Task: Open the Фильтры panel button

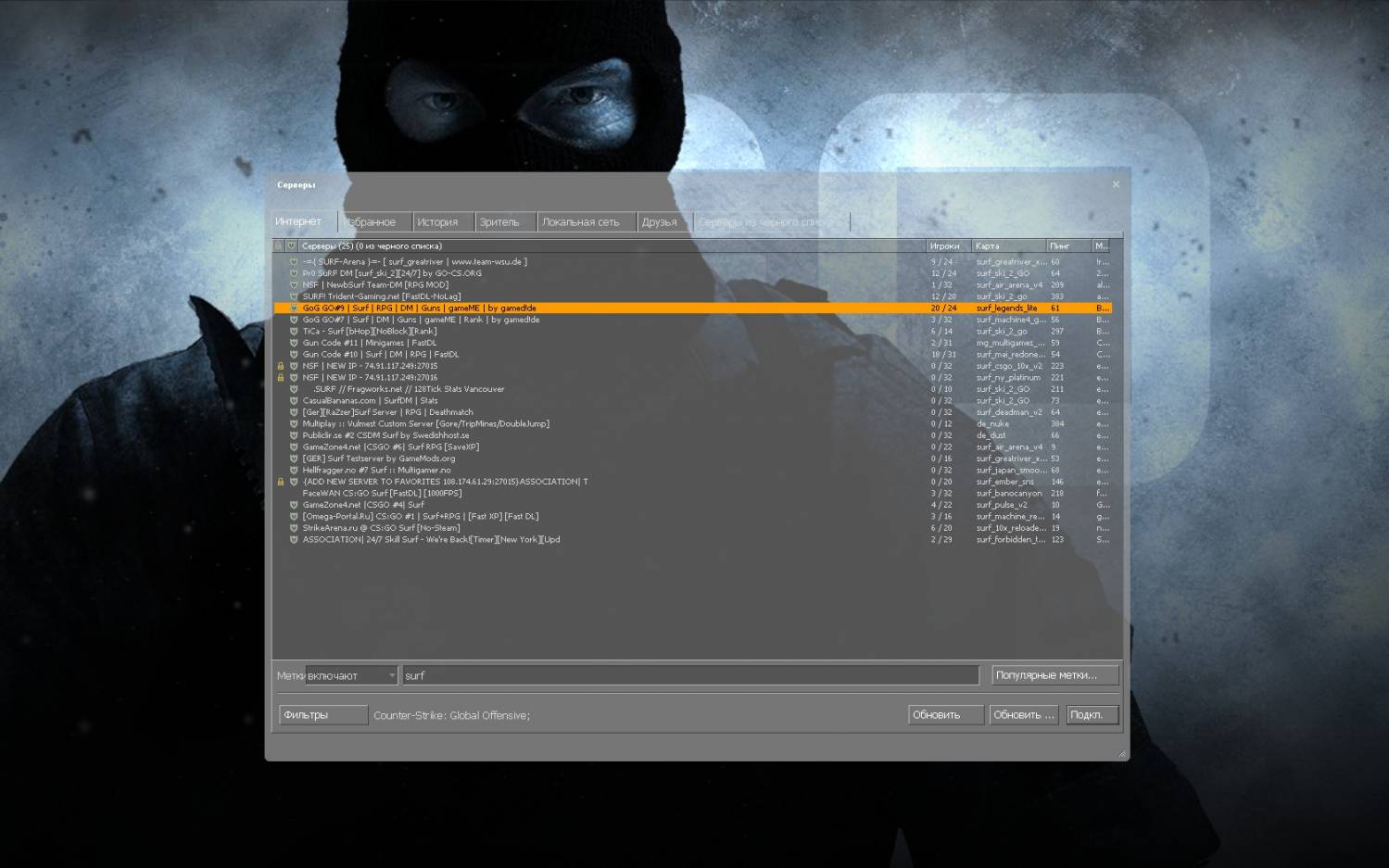Action: point(322,715)
